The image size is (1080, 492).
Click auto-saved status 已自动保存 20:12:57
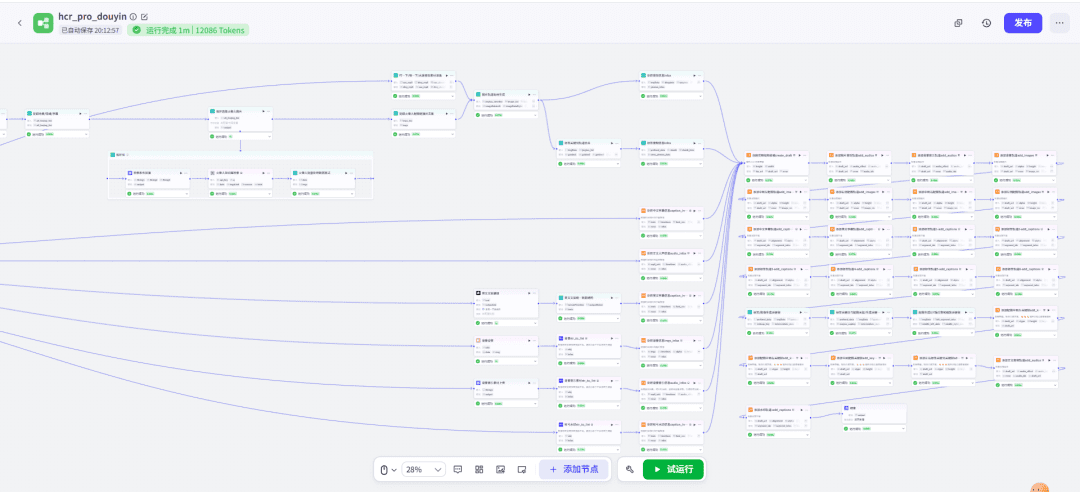[90, 30]
